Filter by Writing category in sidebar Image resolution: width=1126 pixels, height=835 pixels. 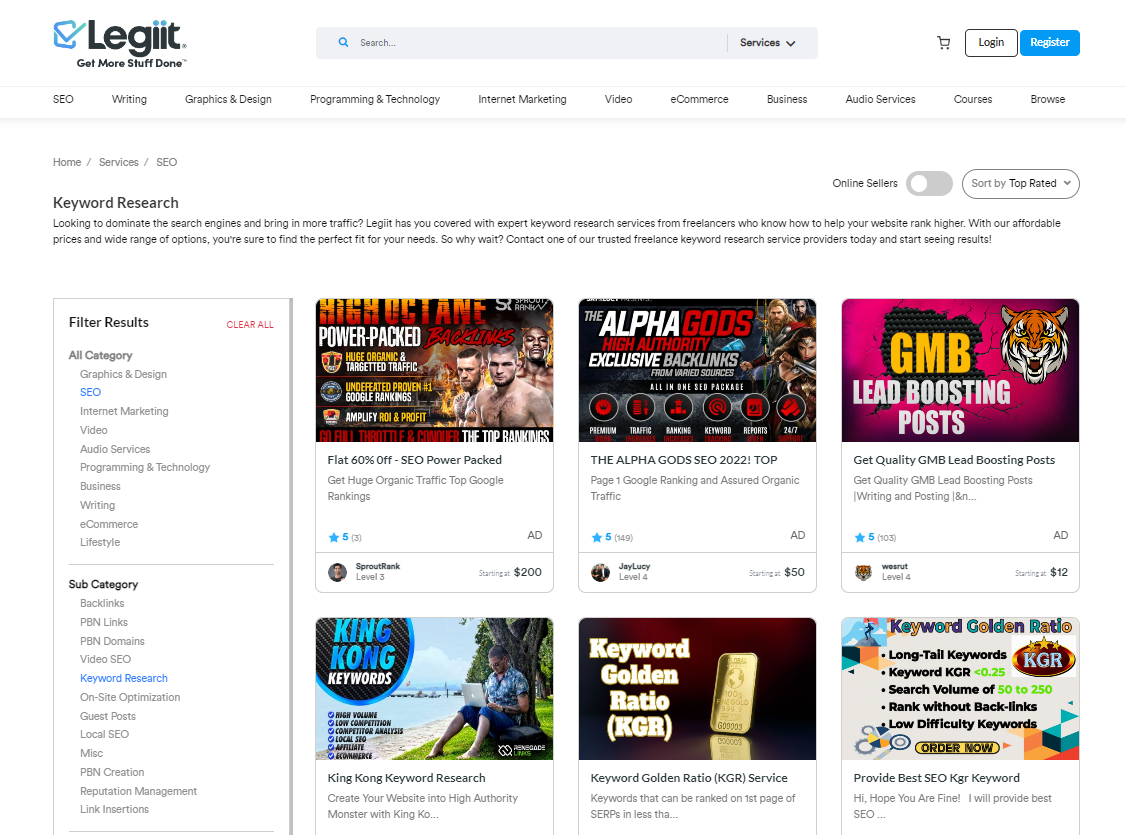coord(98,505)
